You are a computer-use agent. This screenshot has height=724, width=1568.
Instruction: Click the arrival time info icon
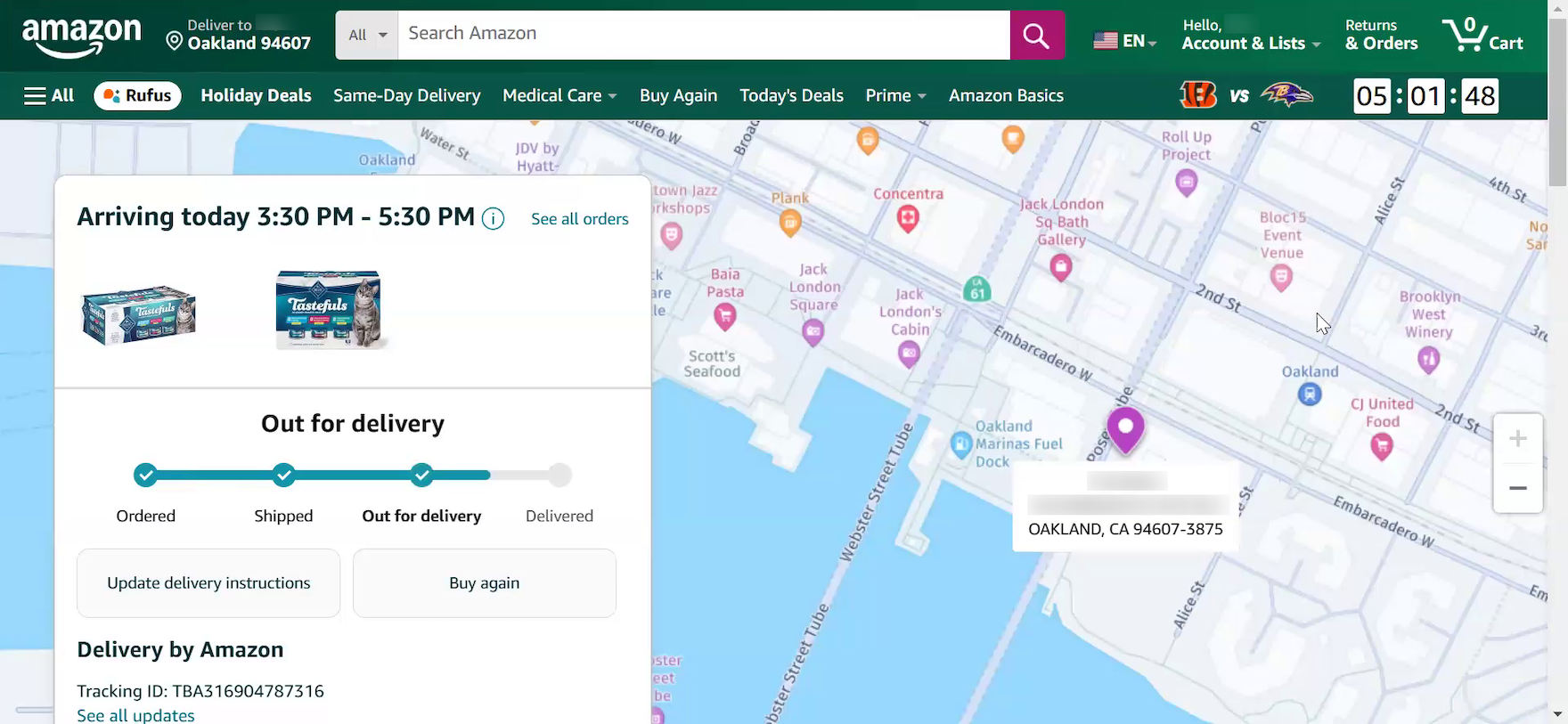click(493, 218)
